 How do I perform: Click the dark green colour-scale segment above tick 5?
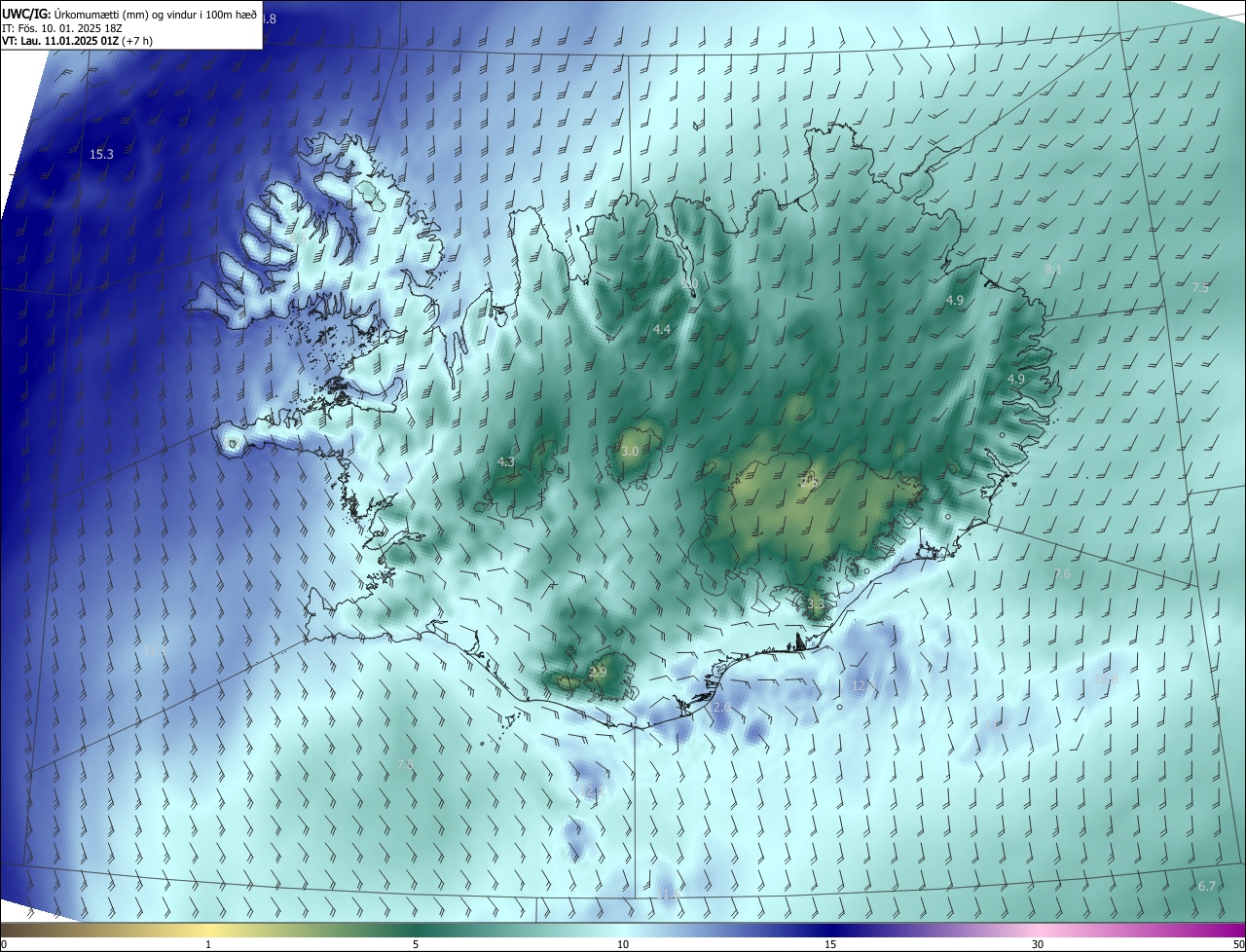click(416, 930)
